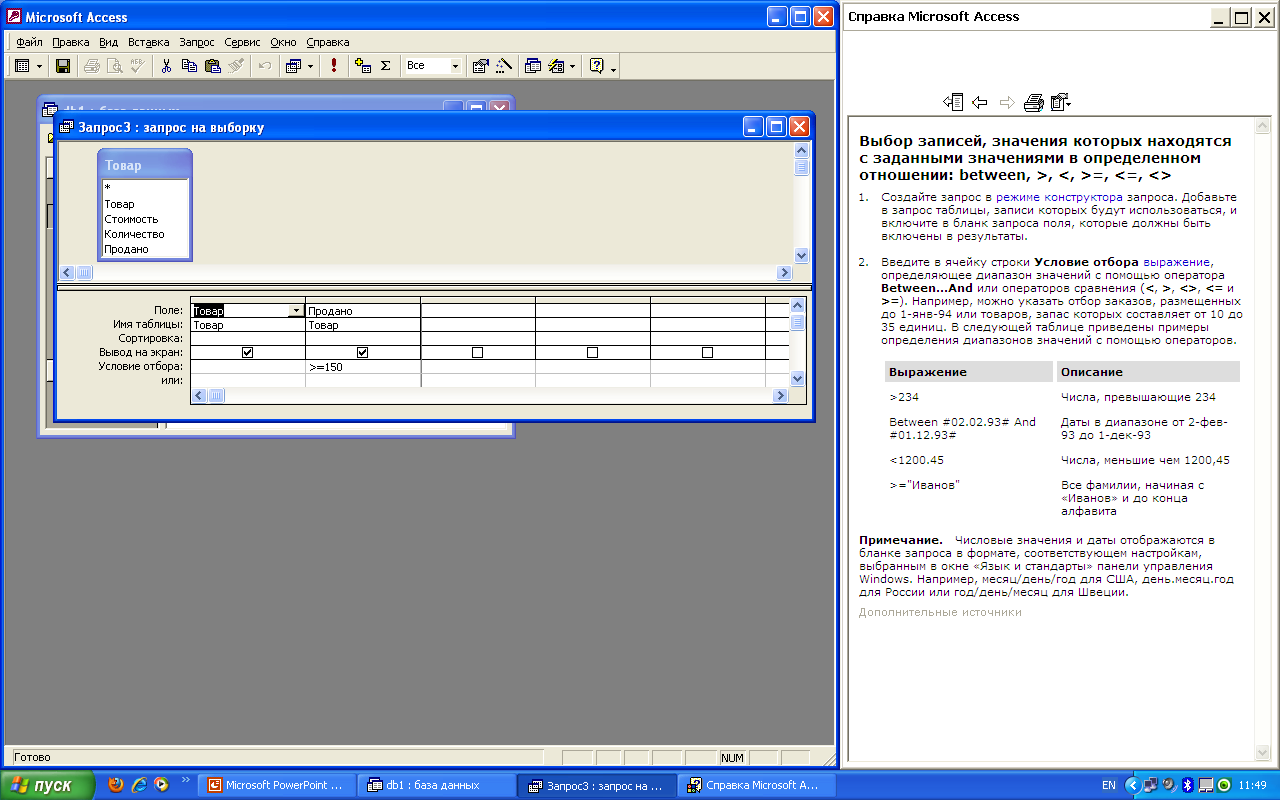Toggle Totals with the sigma icon
1280x800 pixels.
(385, 66)
